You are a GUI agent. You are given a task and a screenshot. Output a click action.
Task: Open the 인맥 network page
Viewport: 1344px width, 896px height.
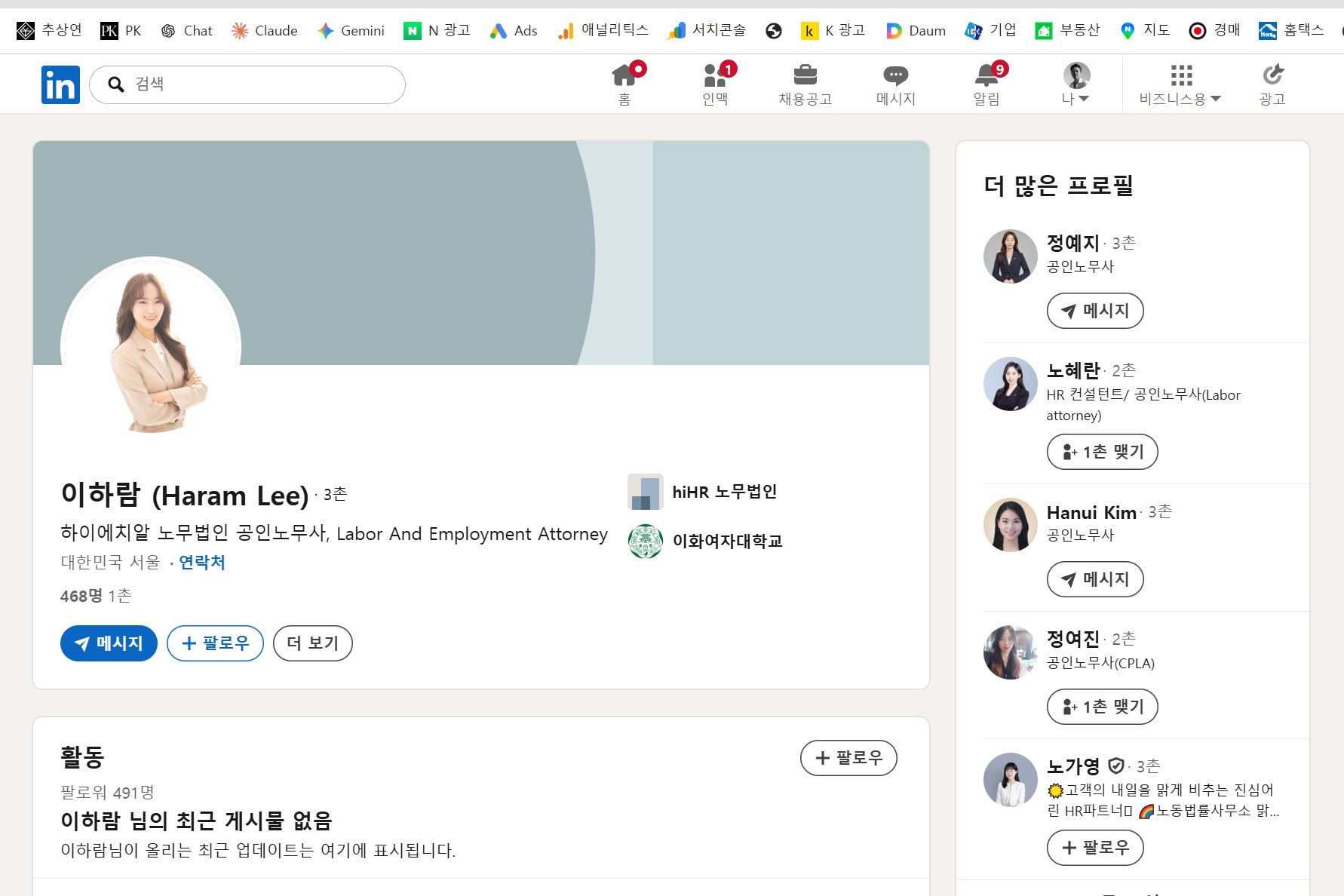click(x=715, y=84)
